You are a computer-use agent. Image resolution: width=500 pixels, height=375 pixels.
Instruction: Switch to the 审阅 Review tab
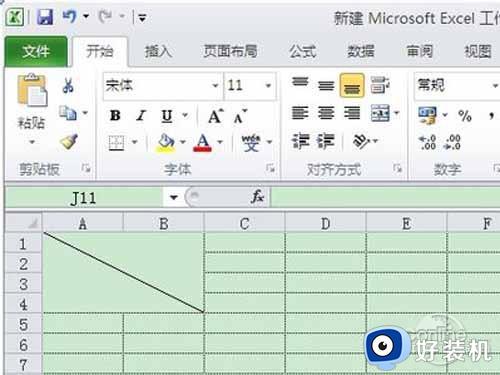tap(419, 52)
